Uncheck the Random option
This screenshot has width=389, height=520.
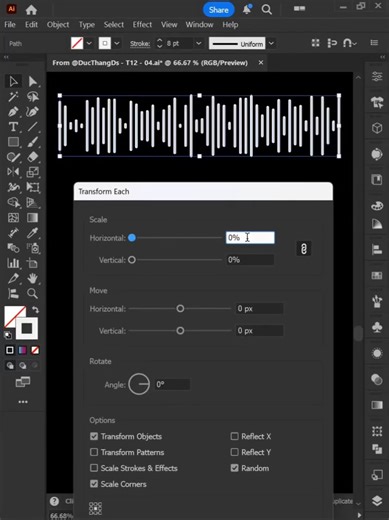pos(235,468)
